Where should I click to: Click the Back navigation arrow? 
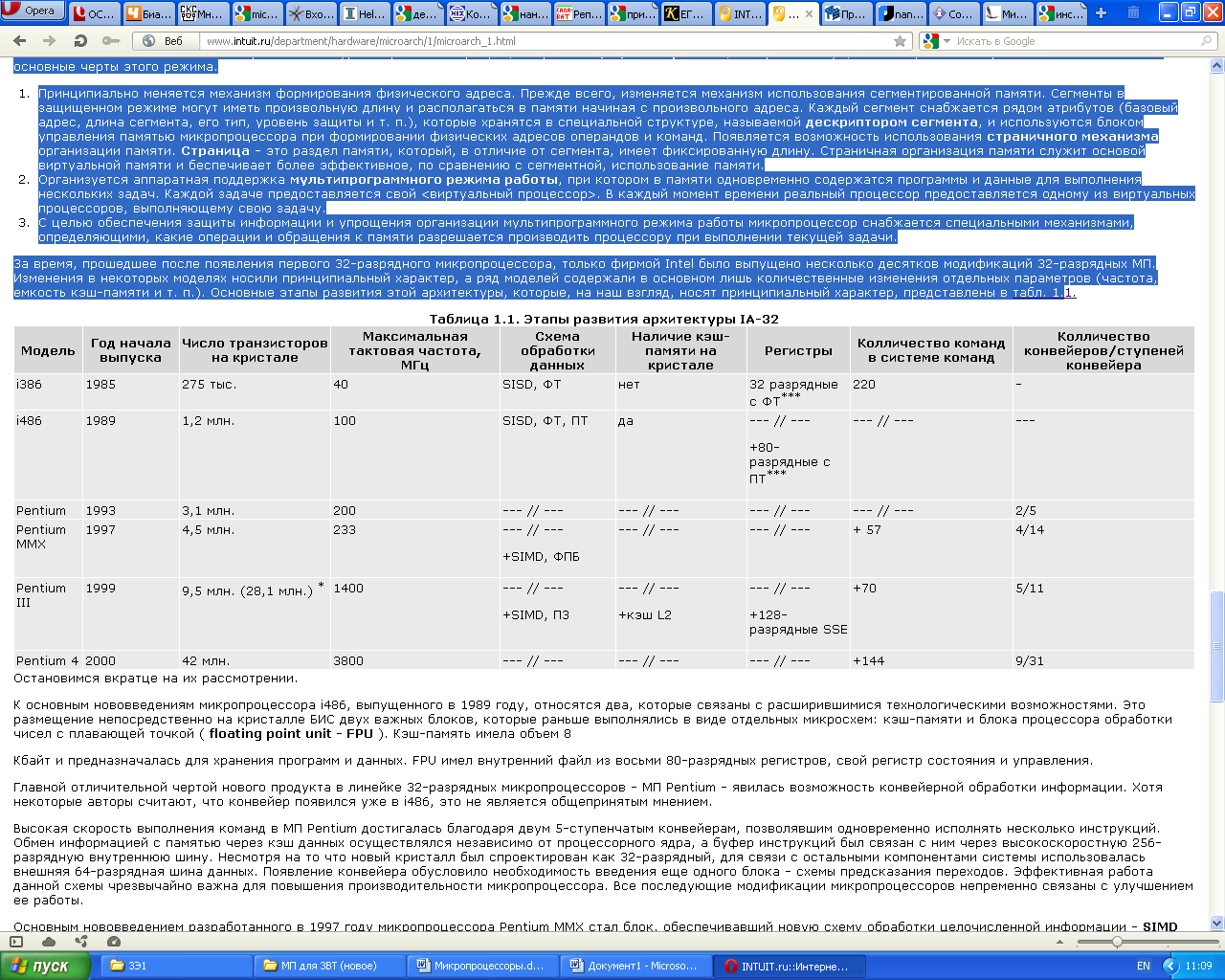click(x=20, y=41)
